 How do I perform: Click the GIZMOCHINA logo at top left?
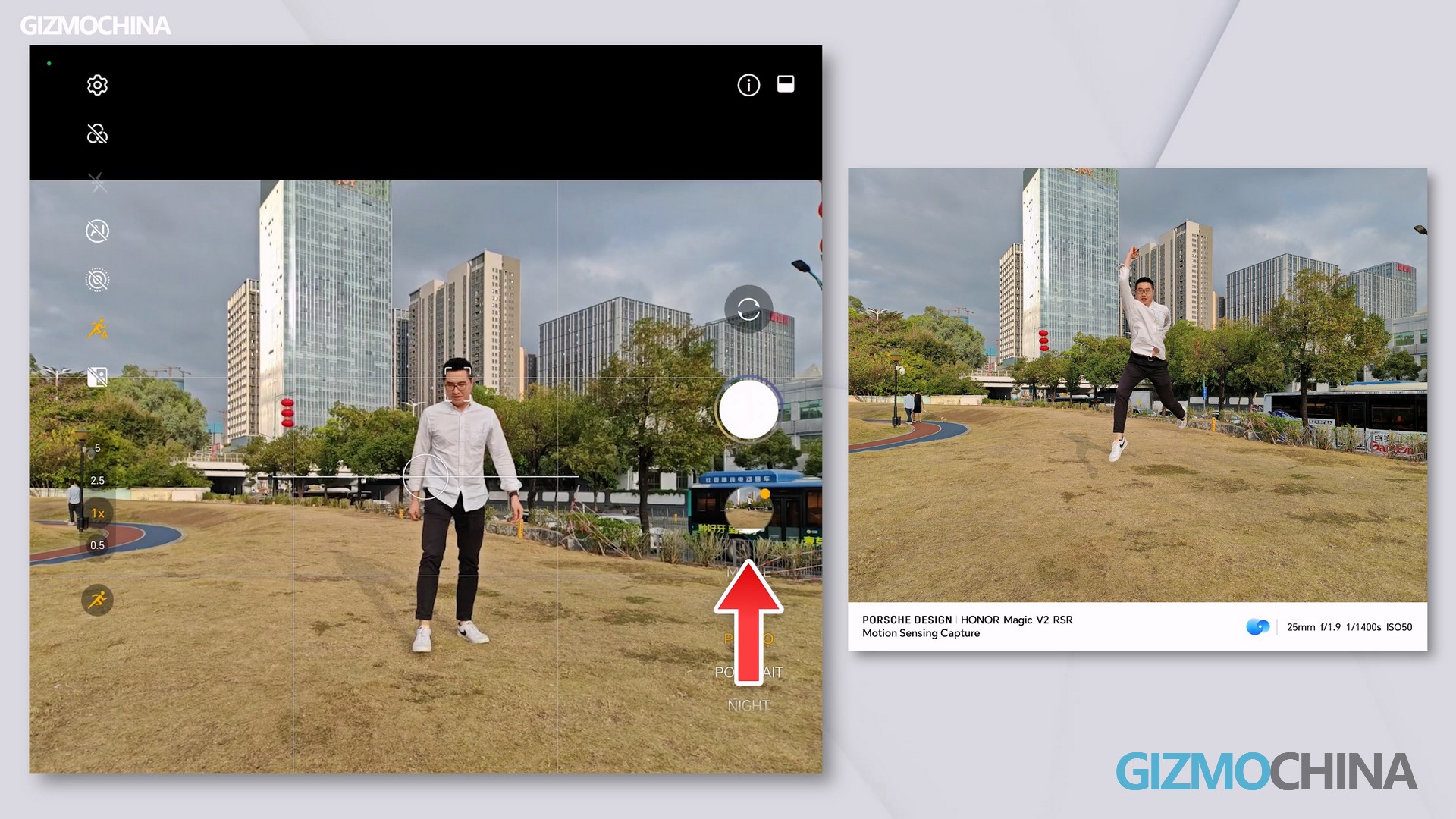click(x=95, y=26)
